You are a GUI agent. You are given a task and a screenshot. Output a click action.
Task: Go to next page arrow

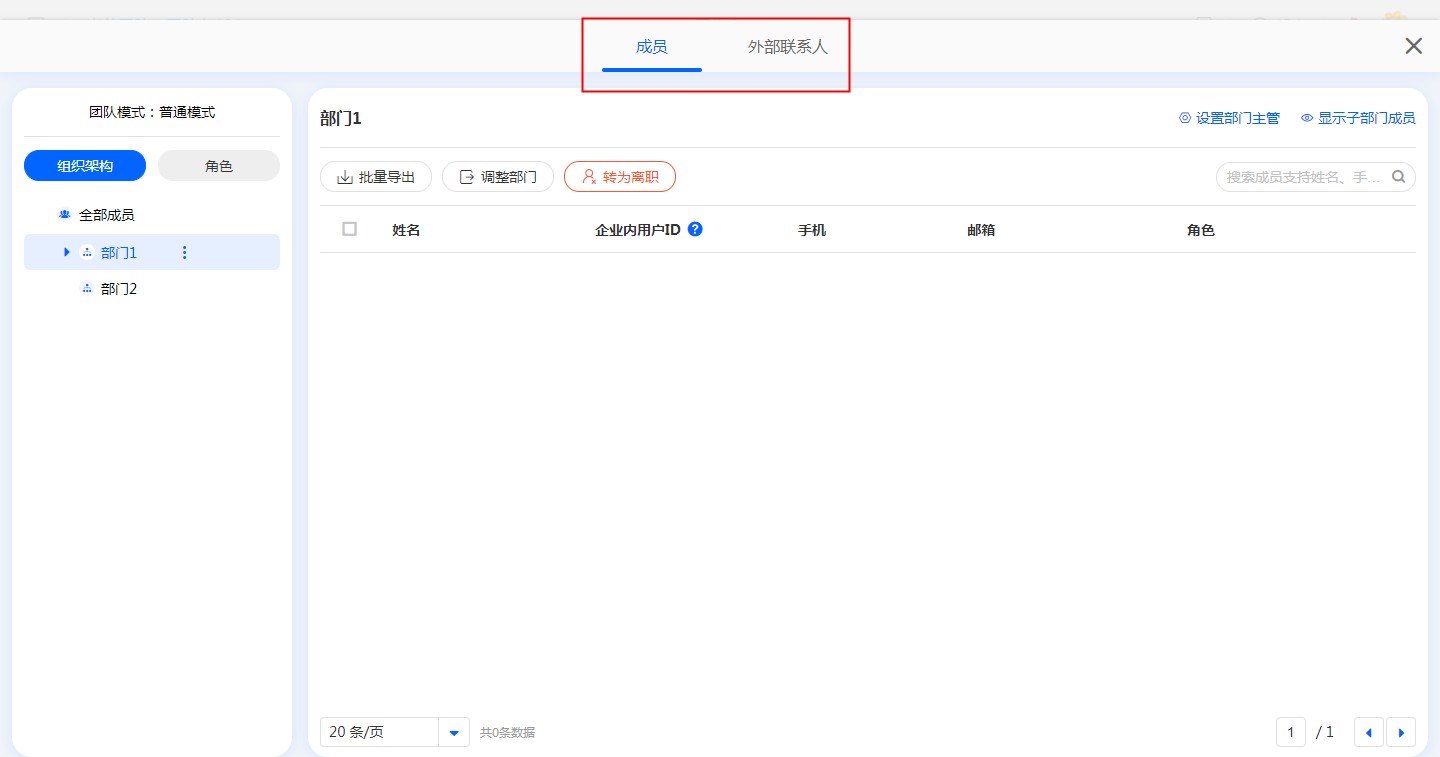tap(1400, 732)
